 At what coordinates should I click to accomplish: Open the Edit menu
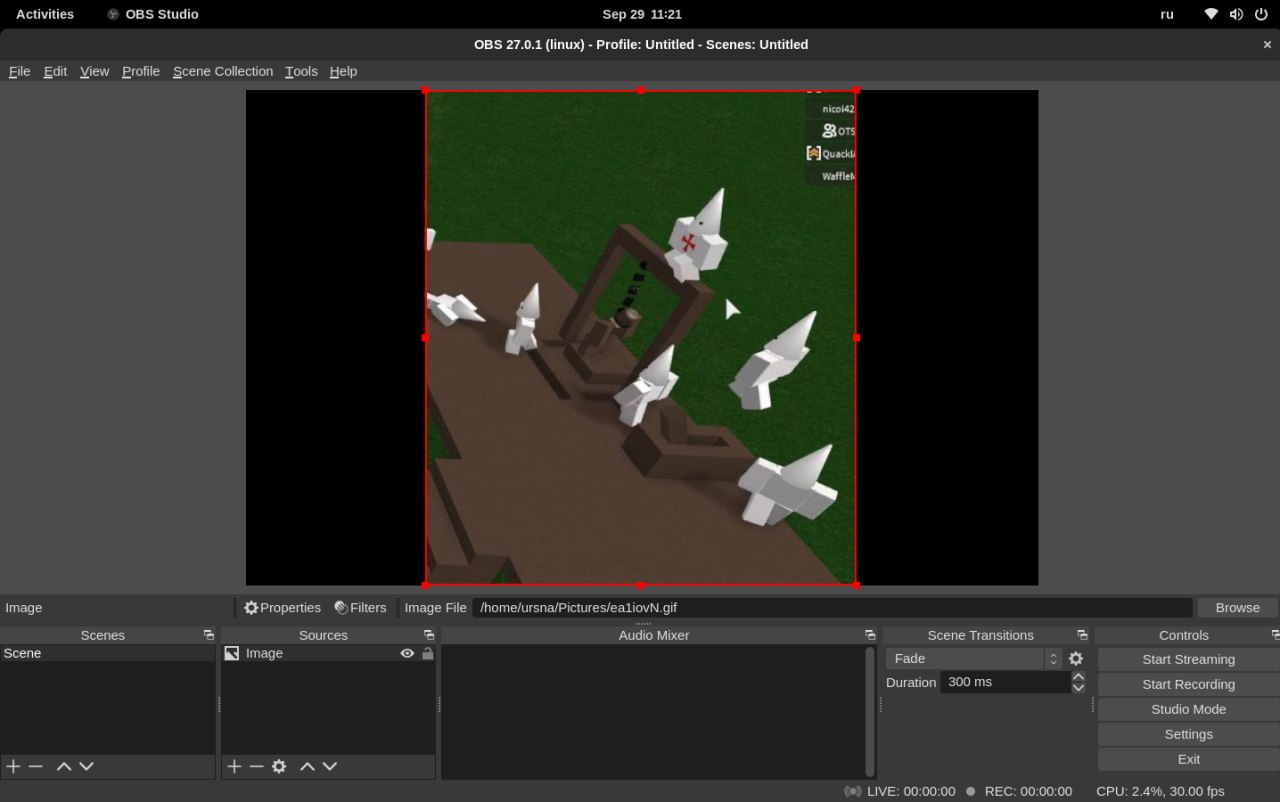point(55,71)
